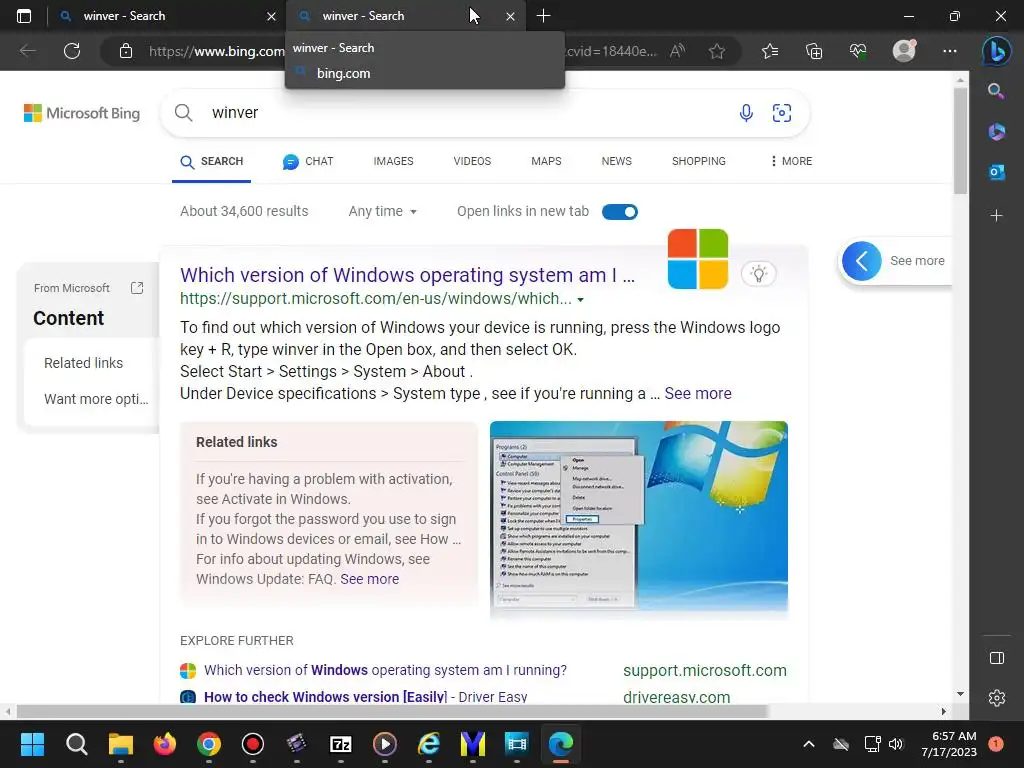Viewport: 1024px width, 768px height.
Task: Open Related links in Content panel
Action: tap(84, 363)
